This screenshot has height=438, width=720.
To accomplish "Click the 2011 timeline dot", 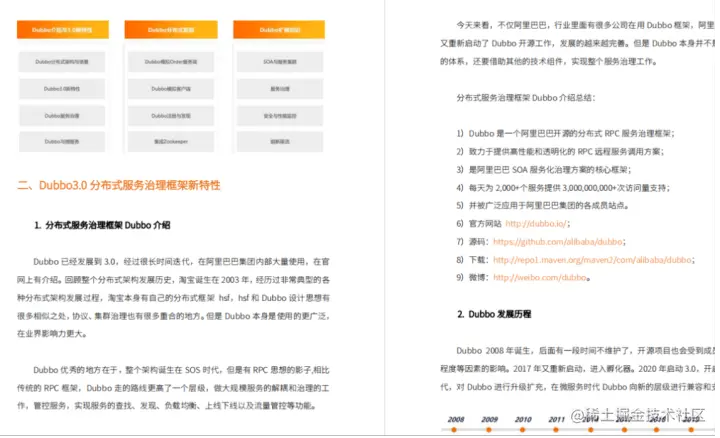I will 556,430.
